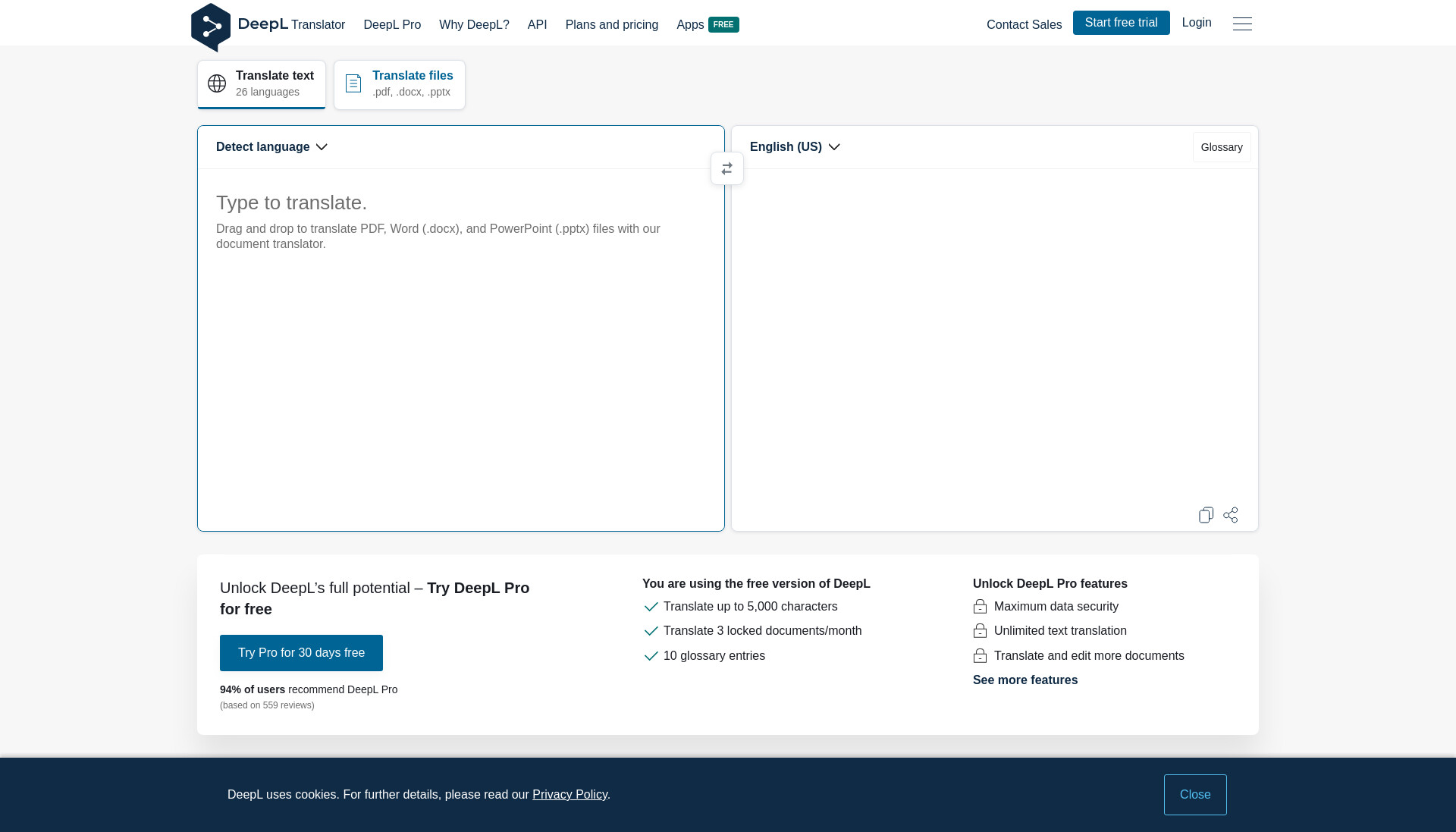Click checkmark beside Translate up to 5,000 characters

coord(651,607)
